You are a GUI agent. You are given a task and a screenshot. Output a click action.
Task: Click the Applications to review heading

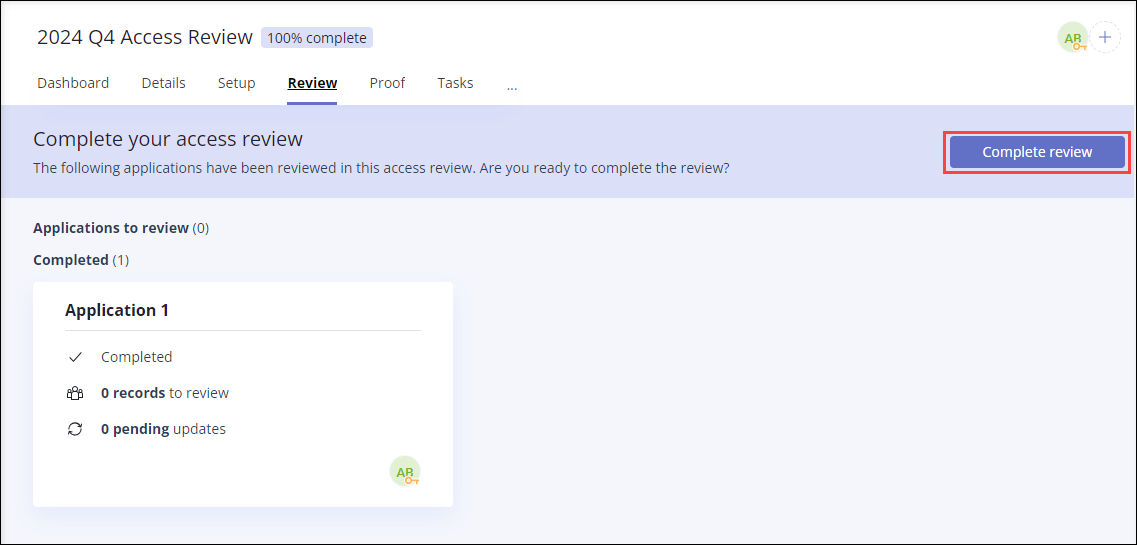point(121,228)
